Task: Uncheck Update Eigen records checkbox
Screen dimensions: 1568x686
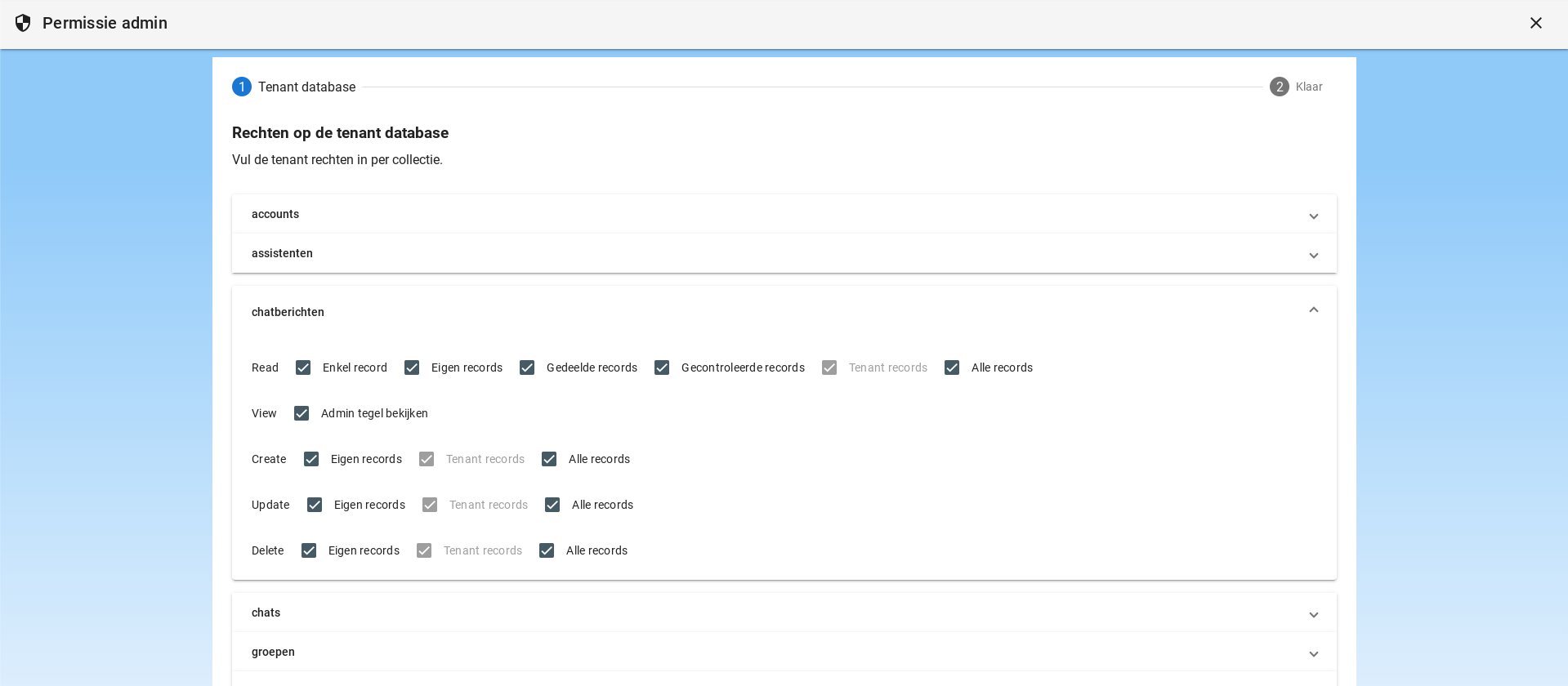Action: pos(315,505)
